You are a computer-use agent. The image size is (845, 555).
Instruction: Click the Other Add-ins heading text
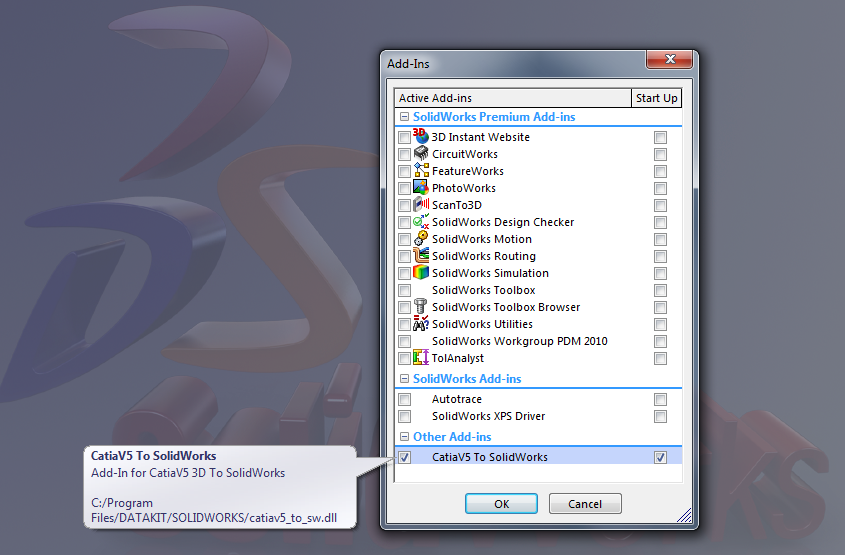(452, 436)
